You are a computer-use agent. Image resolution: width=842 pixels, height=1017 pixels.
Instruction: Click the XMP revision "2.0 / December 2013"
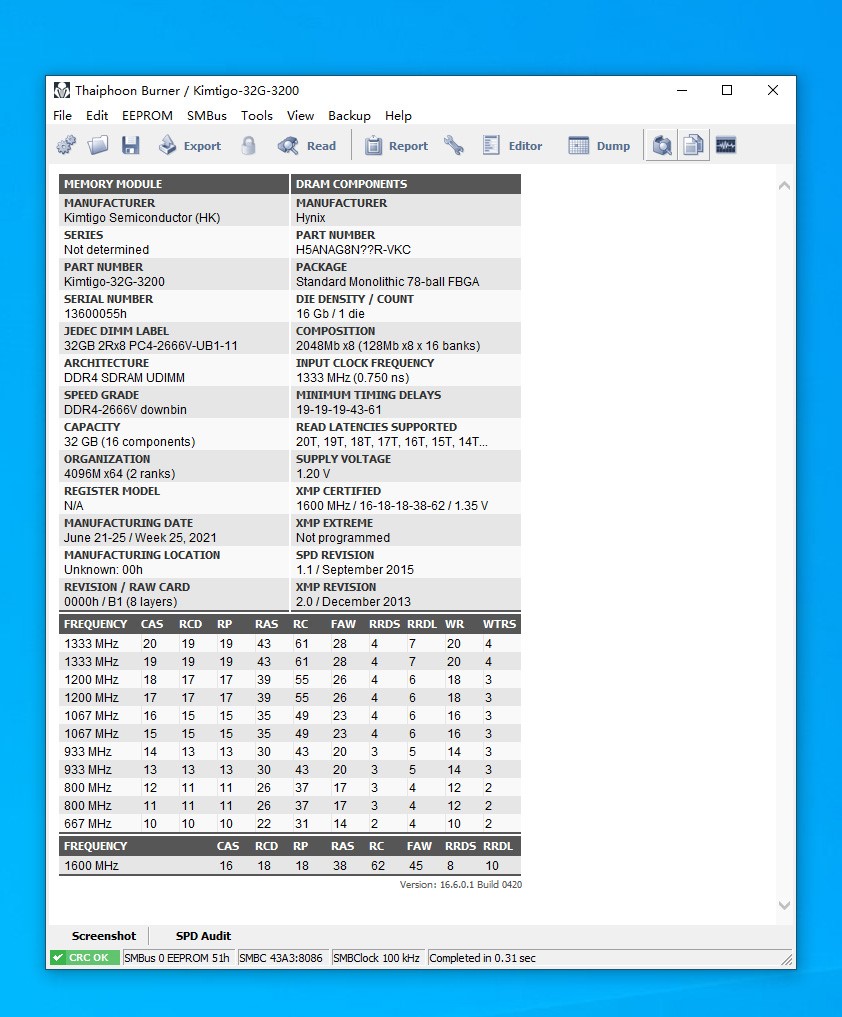[x=354, y=602]
